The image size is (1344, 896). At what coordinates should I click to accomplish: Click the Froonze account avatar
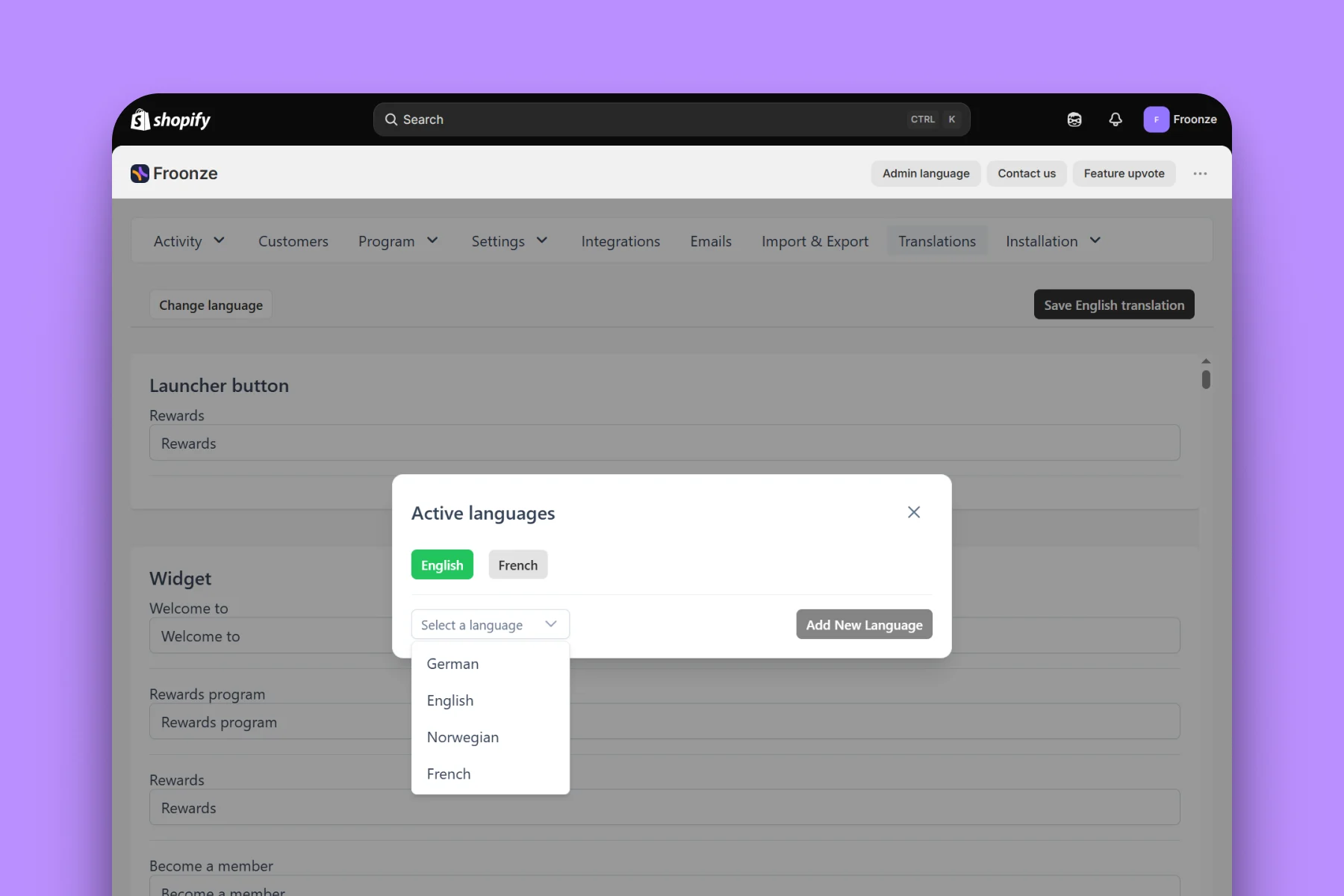(1156, 119)
